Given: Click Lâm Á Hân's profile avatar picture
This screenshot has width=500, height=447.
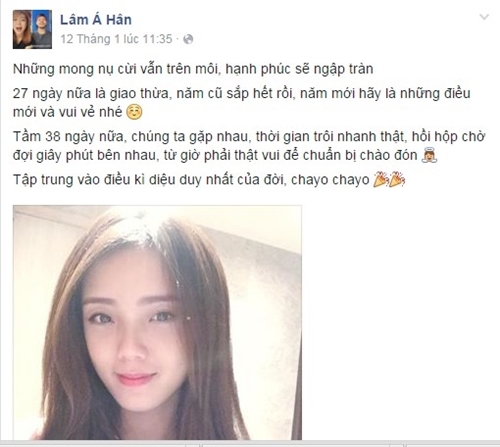Looking at the screenshot, I should pyautogui.click(x=32, y=29).
